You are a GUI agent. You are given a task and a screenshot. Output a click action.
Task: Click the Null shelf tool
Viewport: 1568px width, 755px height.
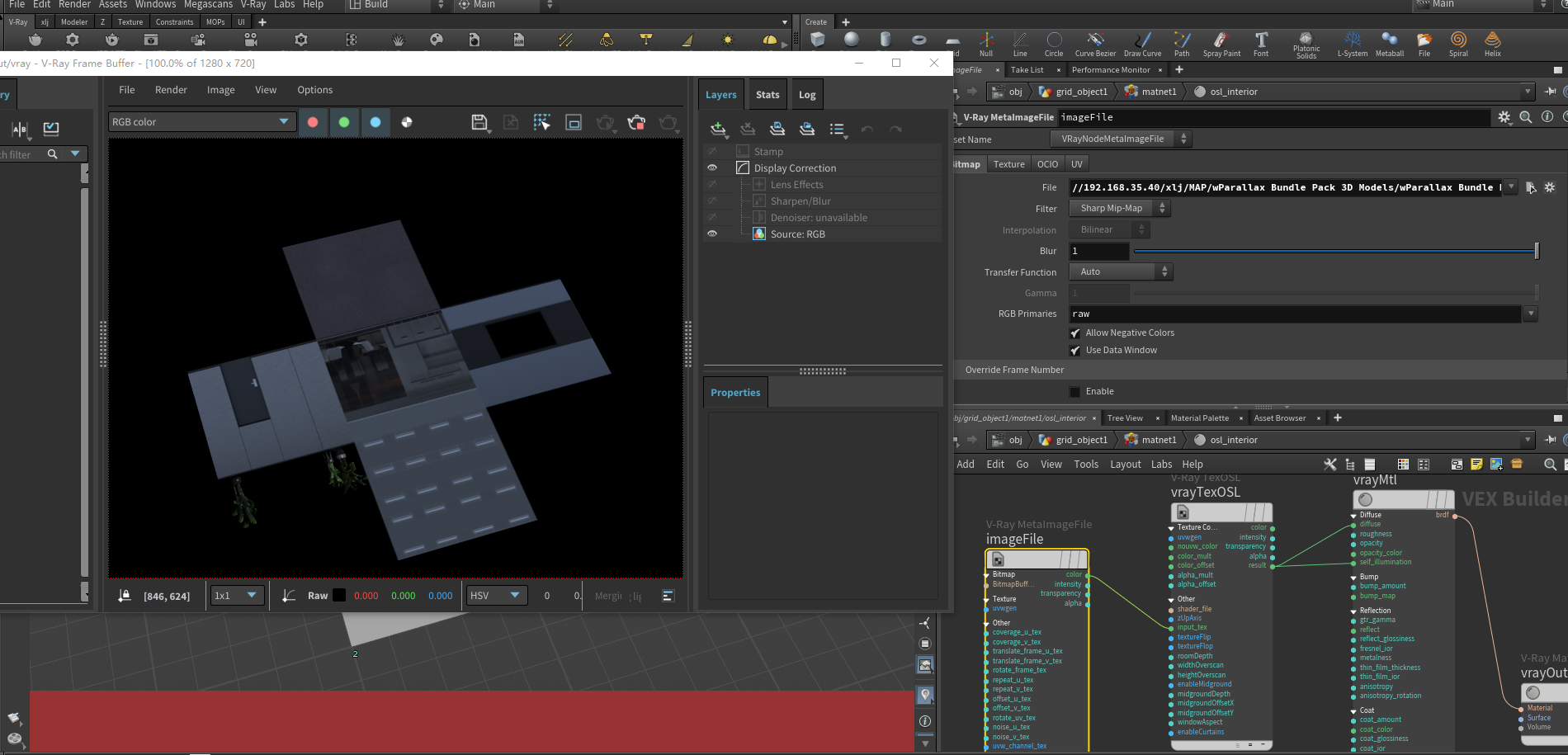coord(986,44)
